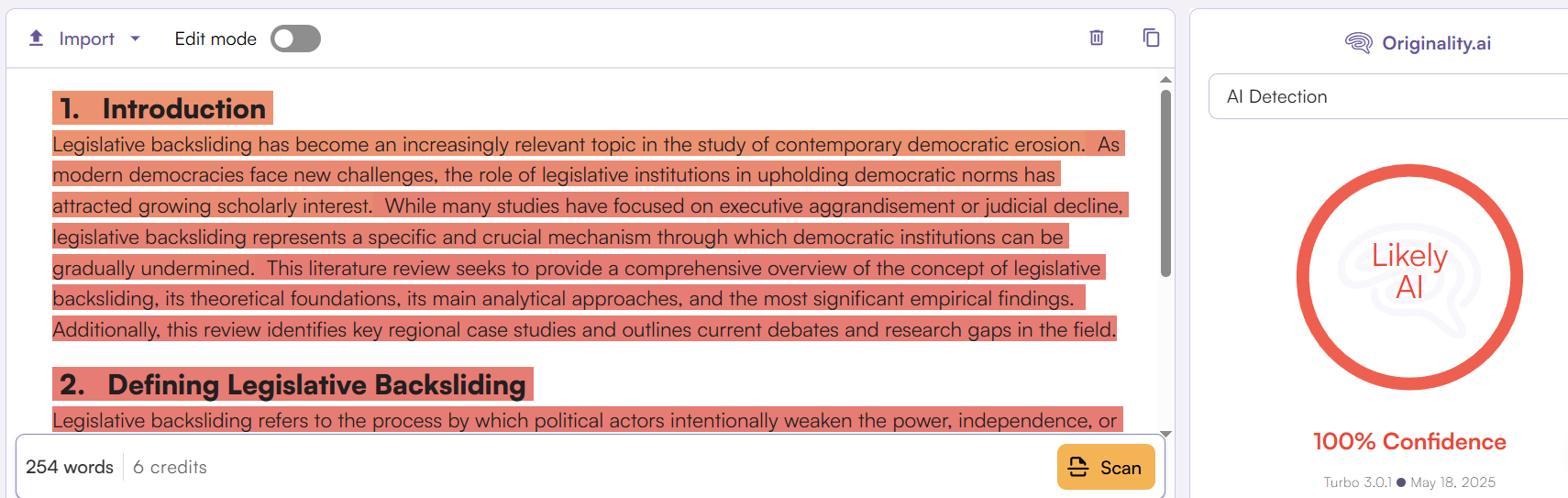This screenshot has width=1568, height=498.
Task: Copy text with the copy icon
Action: click(1152, 38)
